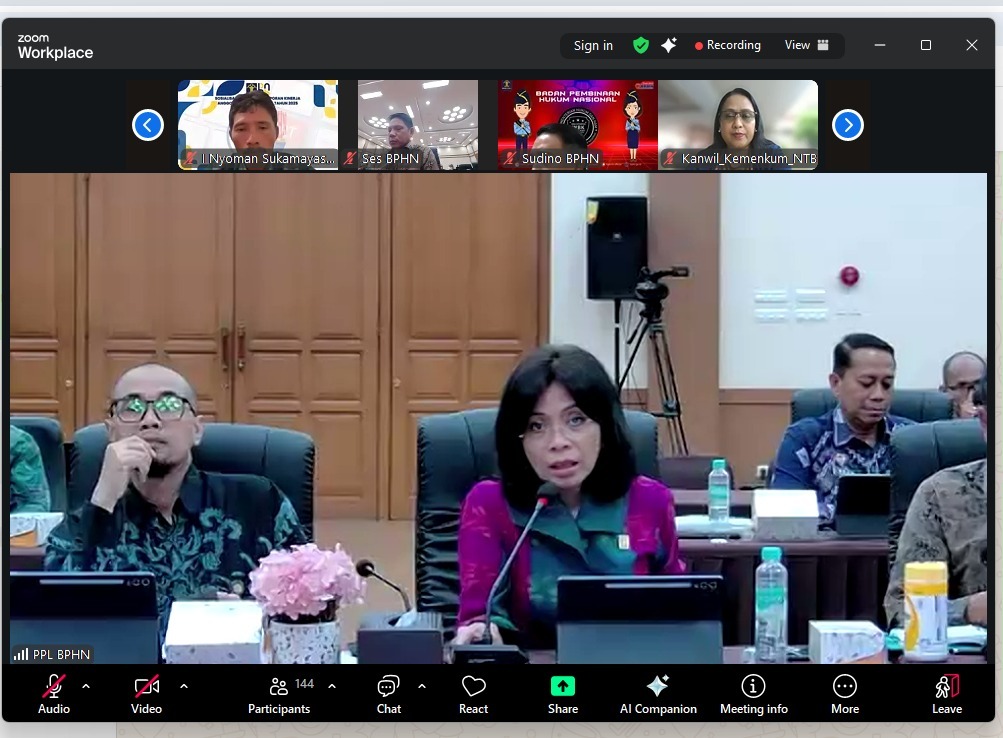Click the Zoom Workplace logo

pos(54,45)
